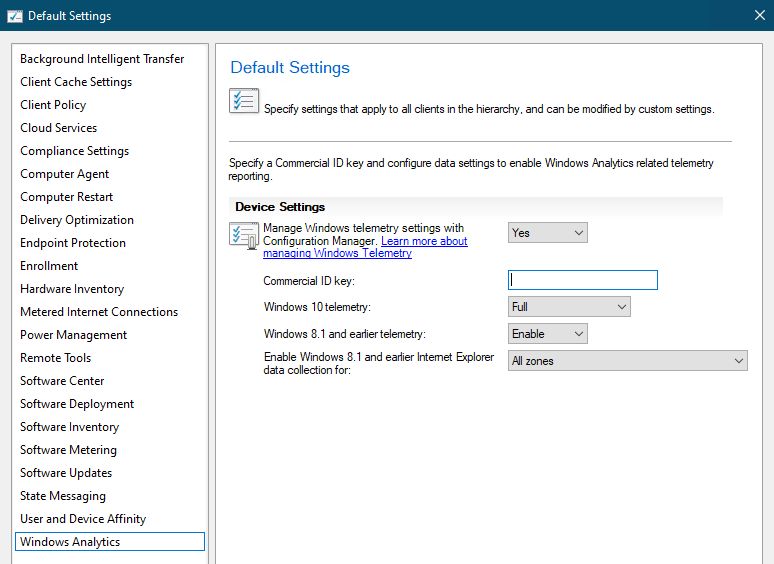The image size is (774, 564).
Task: Open Endpoint Protection settings
Action: coord(73,243)
